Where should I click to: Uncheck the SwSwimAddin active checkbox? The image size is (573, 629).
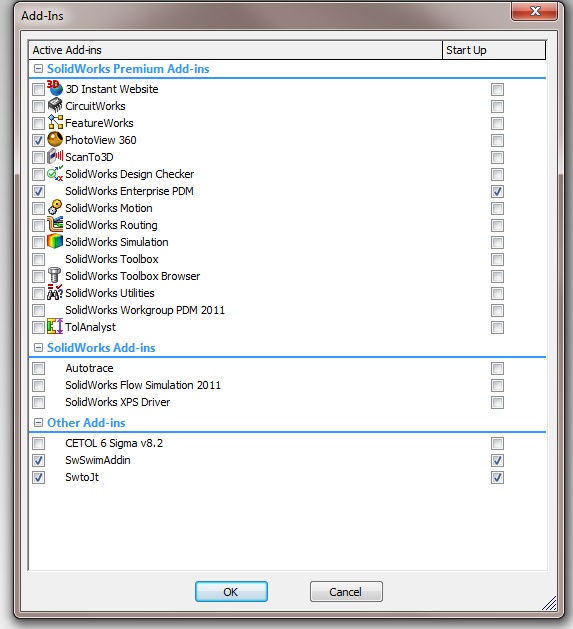(x=39, y=461)
